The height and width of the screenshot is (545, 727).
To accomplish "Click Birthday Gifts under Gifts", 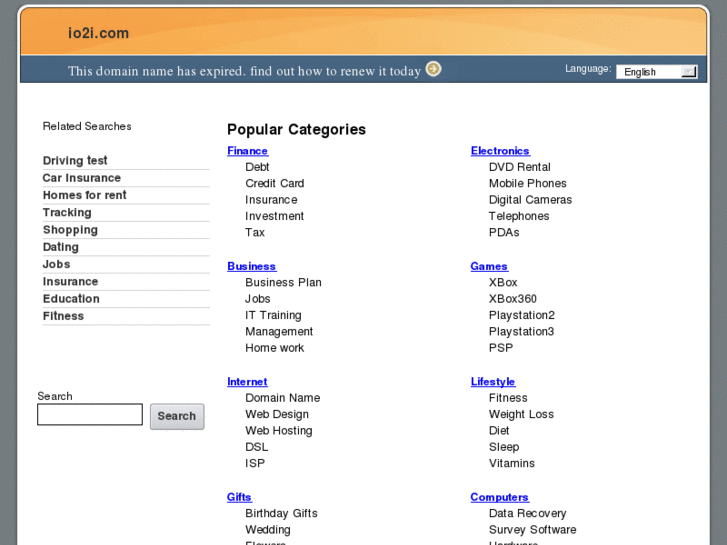I will point(281,513).
